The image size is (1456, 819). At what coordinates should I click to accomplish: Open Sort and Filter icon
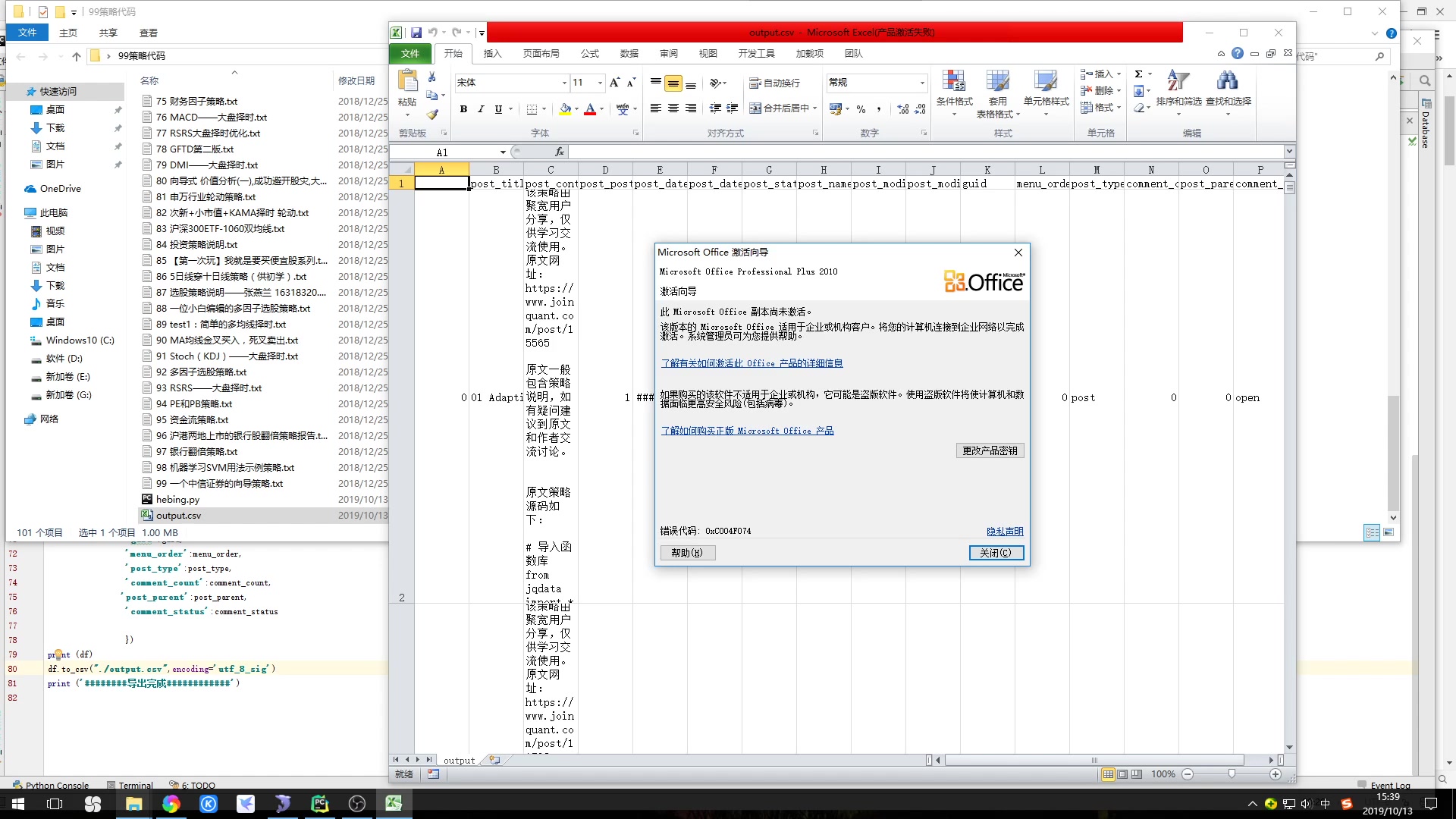pyautogui.click(x=1178, y=80)
